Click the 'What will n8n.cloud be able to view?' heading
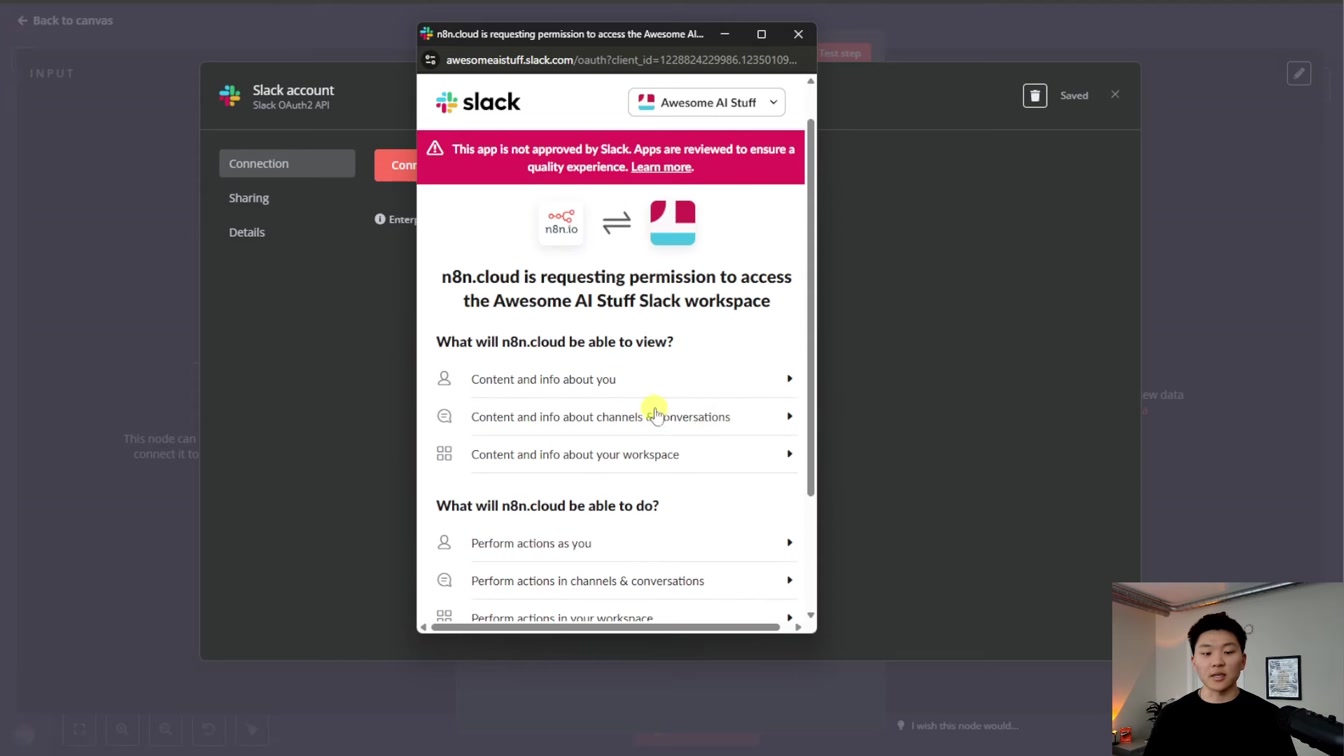Viewport: 1344px width, 756px height. pos(555,342)
